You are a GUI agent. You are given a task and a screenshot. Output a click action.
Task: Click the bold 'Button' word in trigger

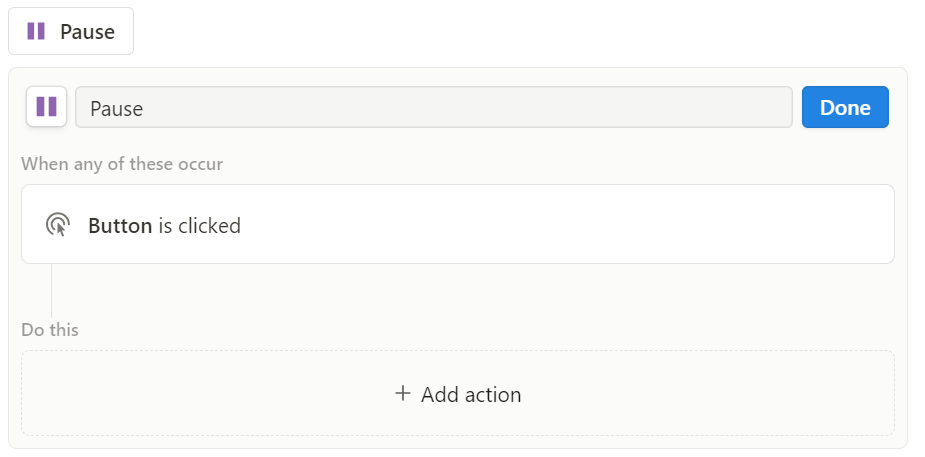click(x=120, y=226)
